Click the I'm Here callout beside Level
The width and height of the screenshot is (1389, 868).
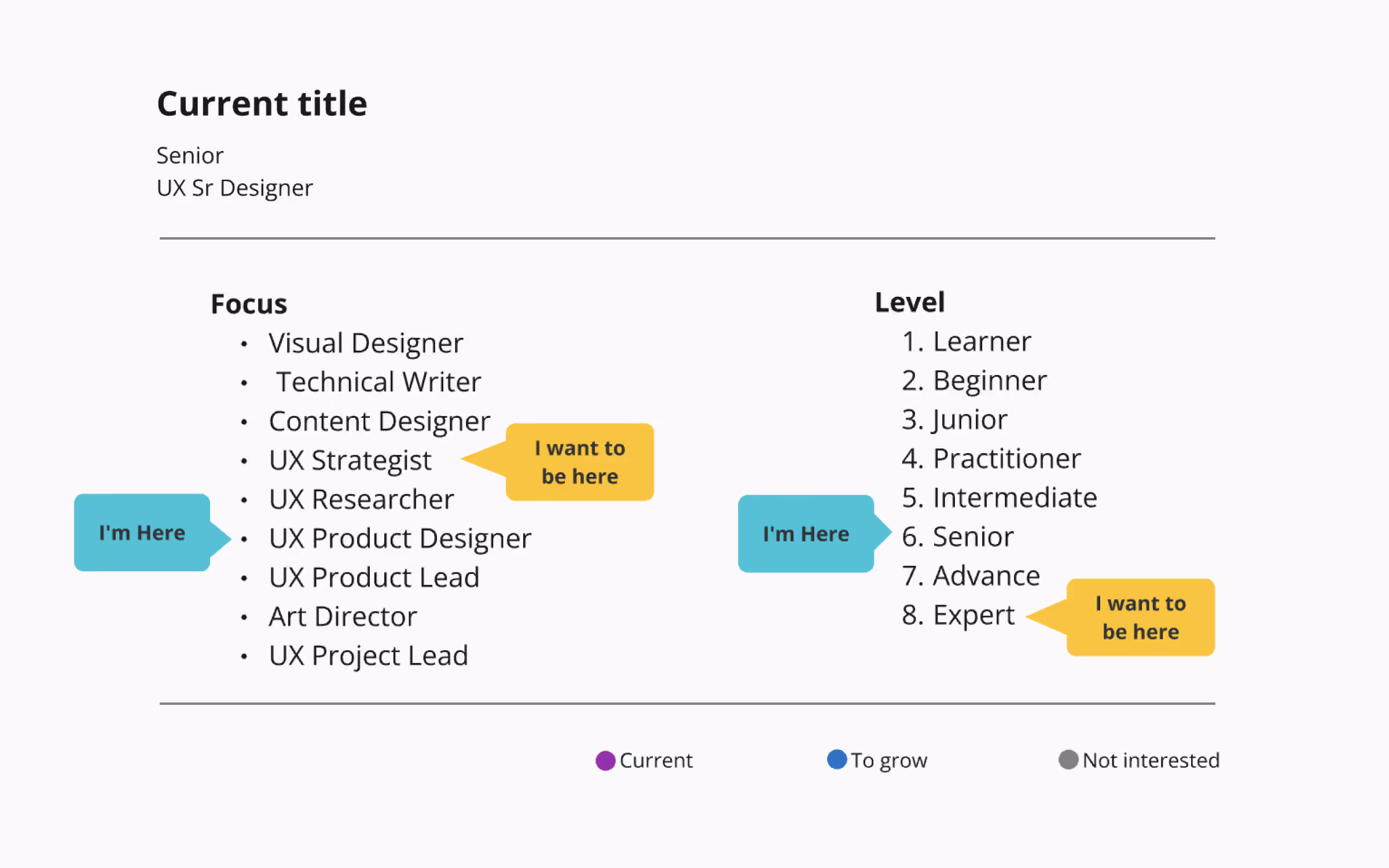point(806,534)
